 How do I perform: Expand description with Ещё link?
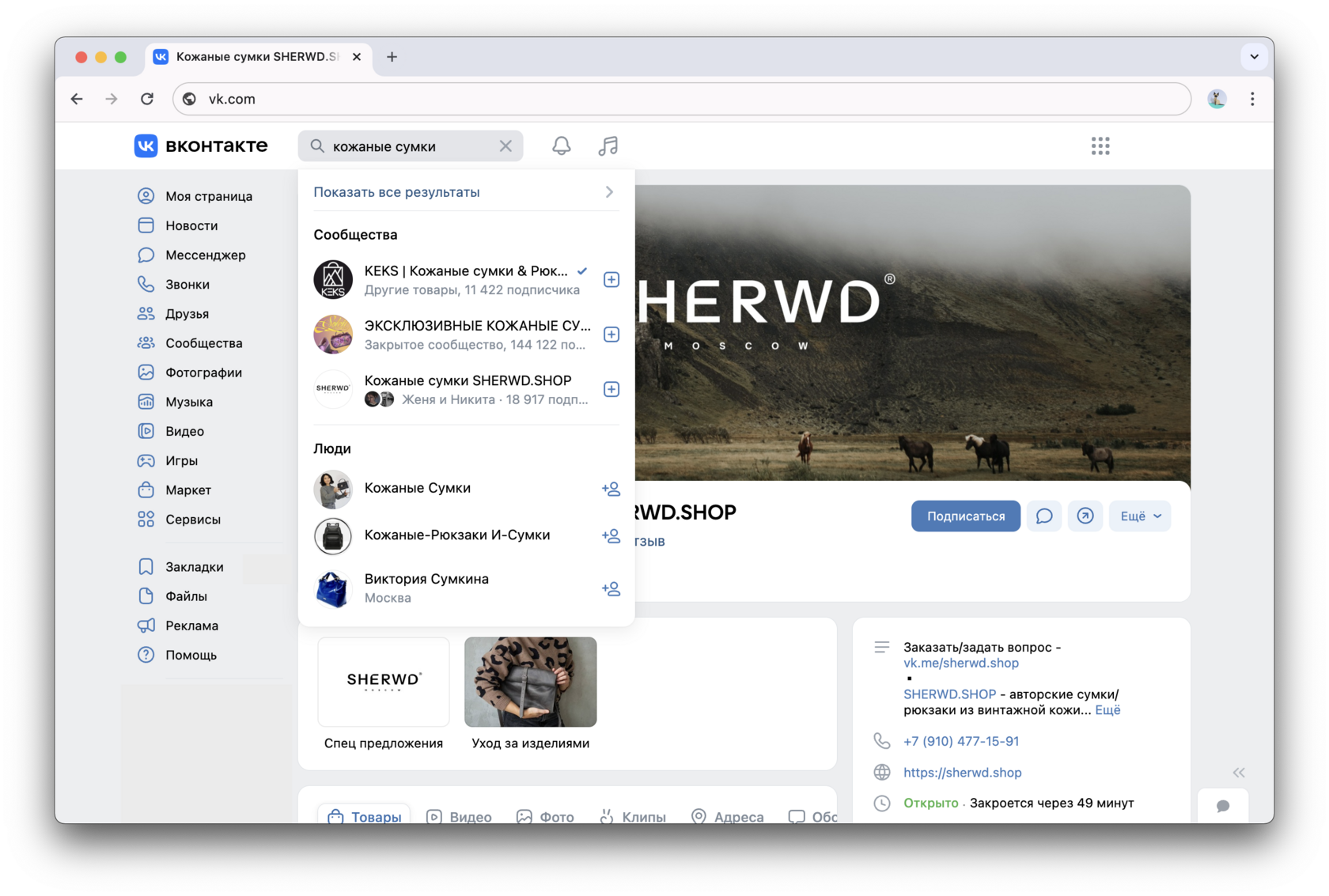click(x=1107, y=710)
